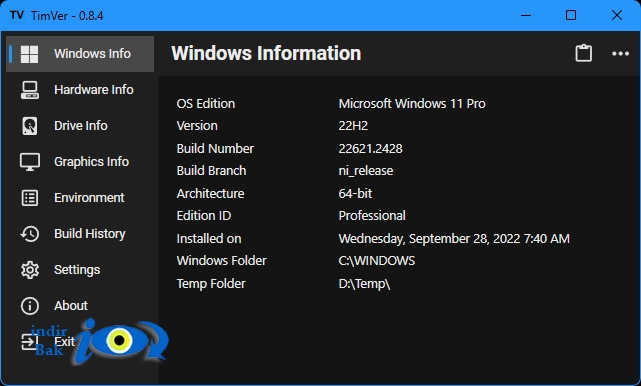This screenshot has height=386, width=641.
Task: Click the Windows Info grid icon
Action: (x=29, y=54)
